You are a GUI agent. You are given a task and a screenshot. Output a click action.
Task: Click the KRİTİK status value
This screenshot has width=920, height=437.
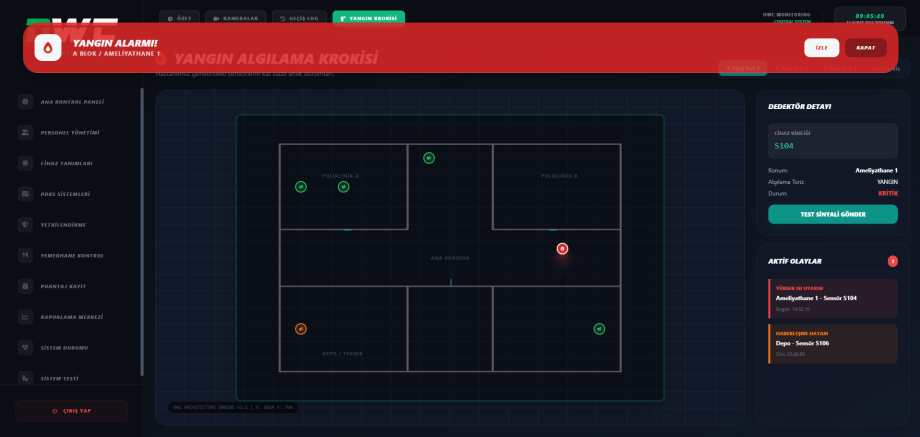[888, 193]
